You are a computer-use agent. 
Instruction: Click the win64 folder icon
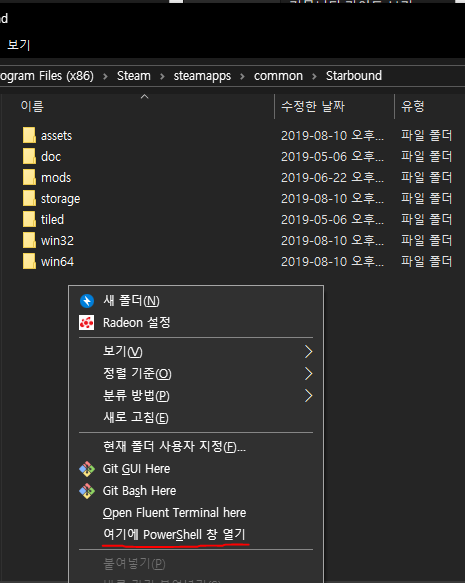(x=29, y=261)
